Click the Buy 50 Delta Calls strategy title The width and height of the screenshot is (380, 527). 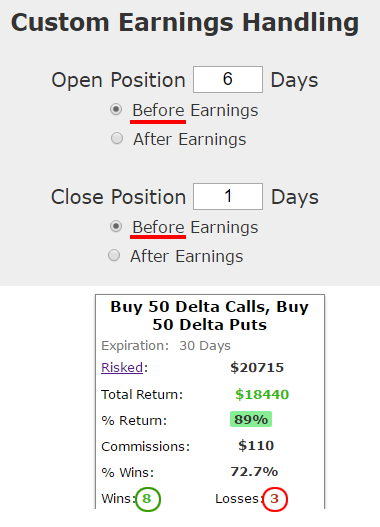(x=210, y=316)
